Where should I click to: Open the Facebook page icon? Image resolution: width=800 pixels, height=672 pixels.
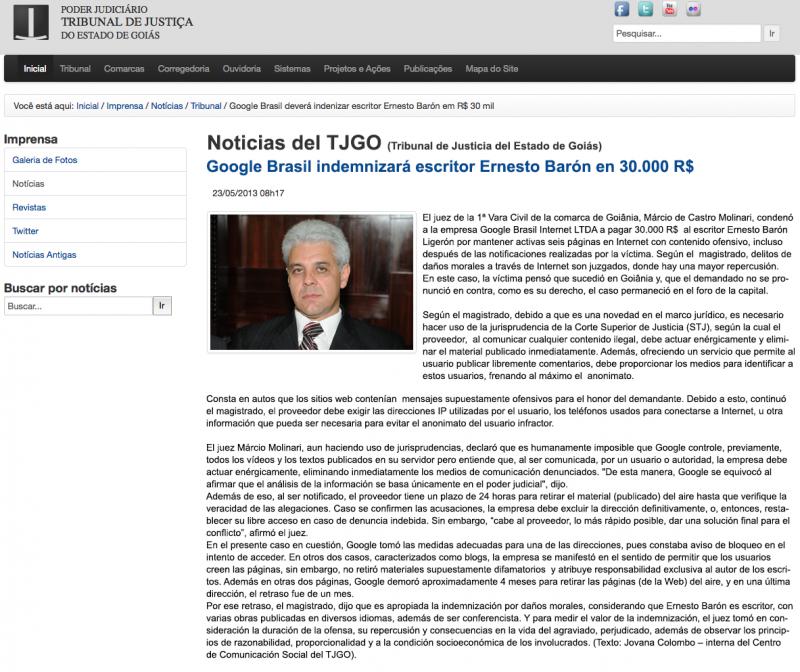pyautogui.click(x=622, y=9)
